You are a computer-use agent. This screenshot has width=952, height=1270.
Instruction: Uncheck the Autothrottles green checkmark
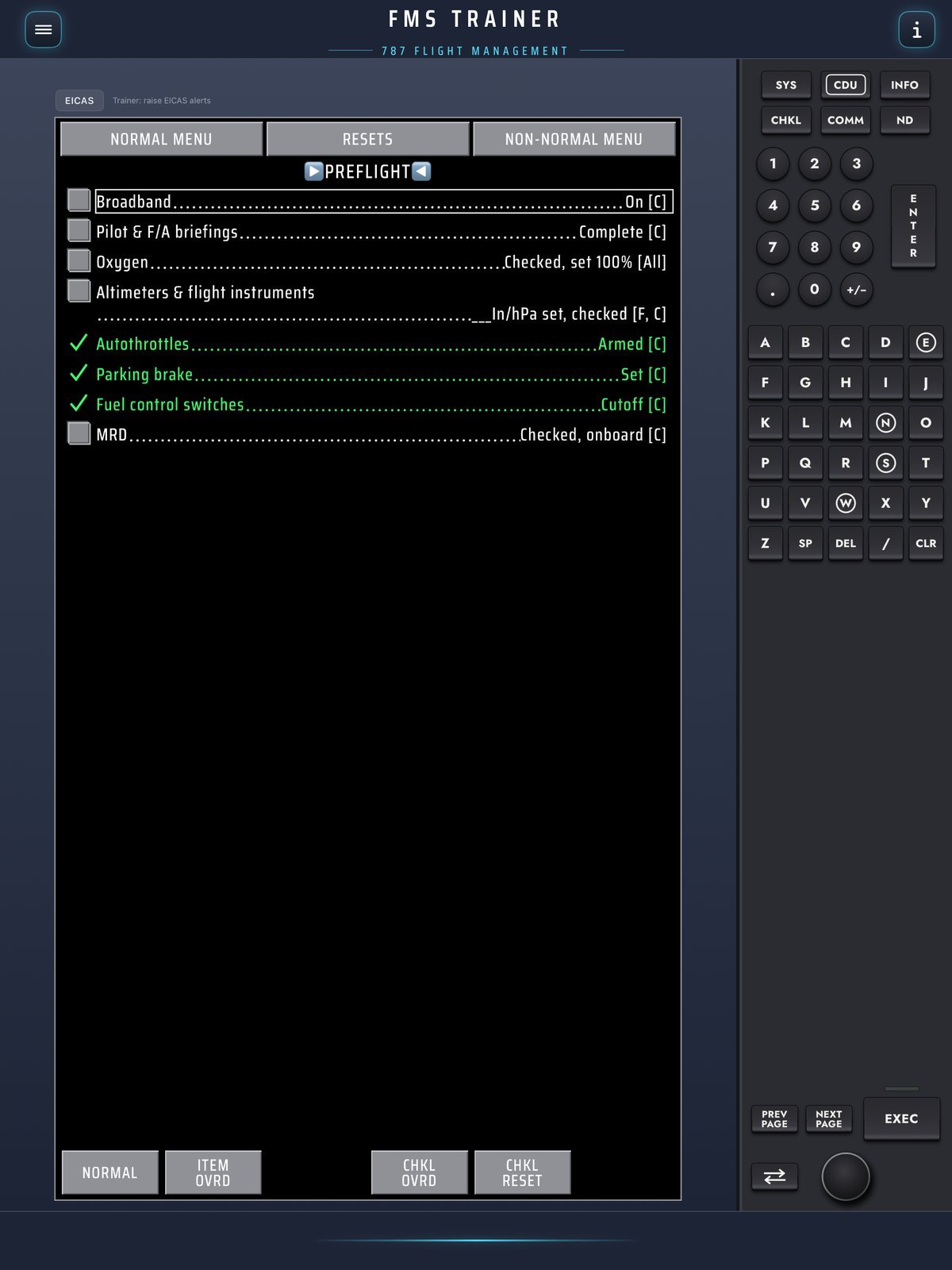pos(79,343)
